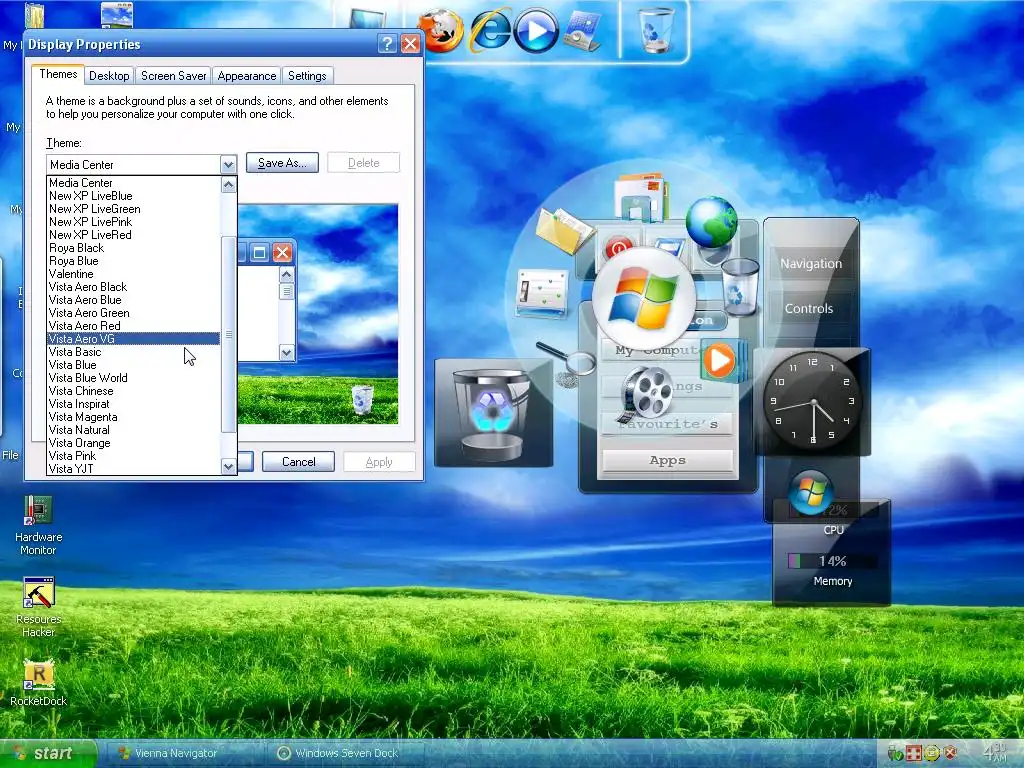
Task: Click the control panel dock icon
Action: click(582, 31)
